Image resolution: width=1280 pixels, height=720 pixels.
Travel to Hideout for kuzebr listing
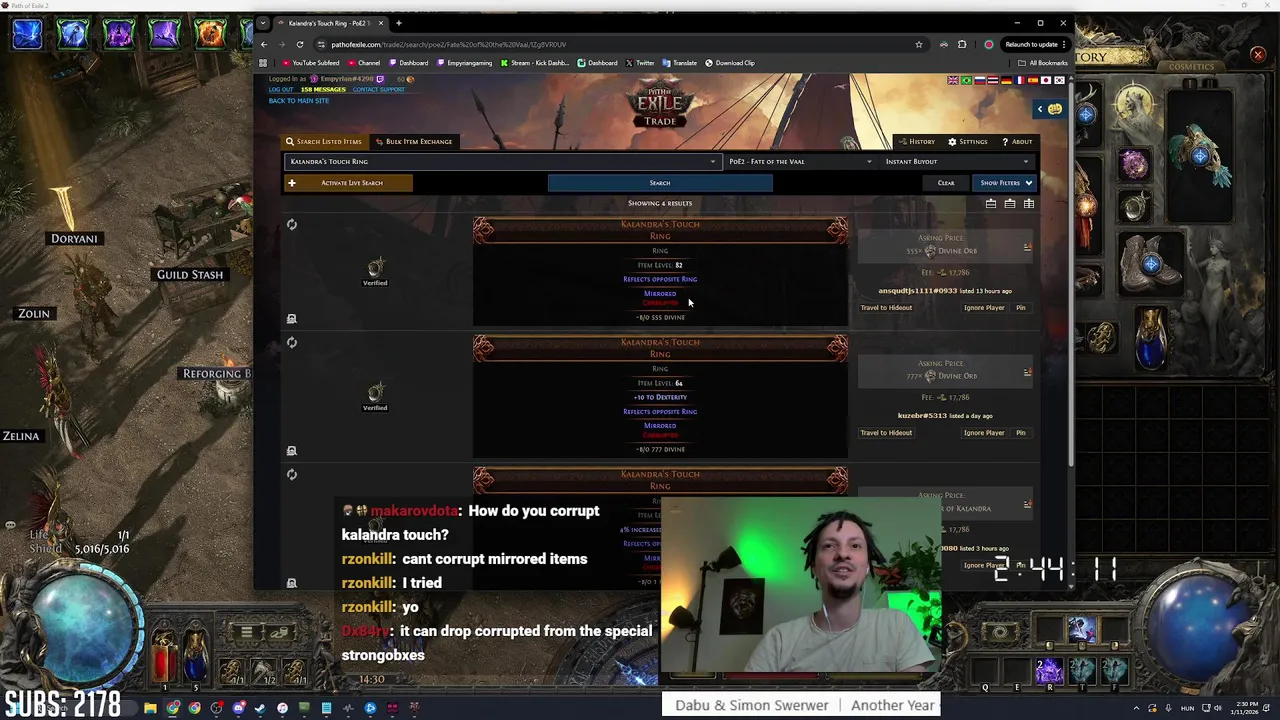(886, 433)
